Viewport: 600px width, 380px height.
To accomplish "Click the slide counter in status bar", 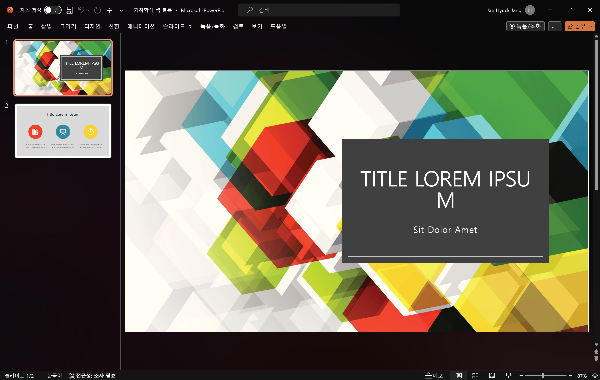I will click(x=19, y=376).
